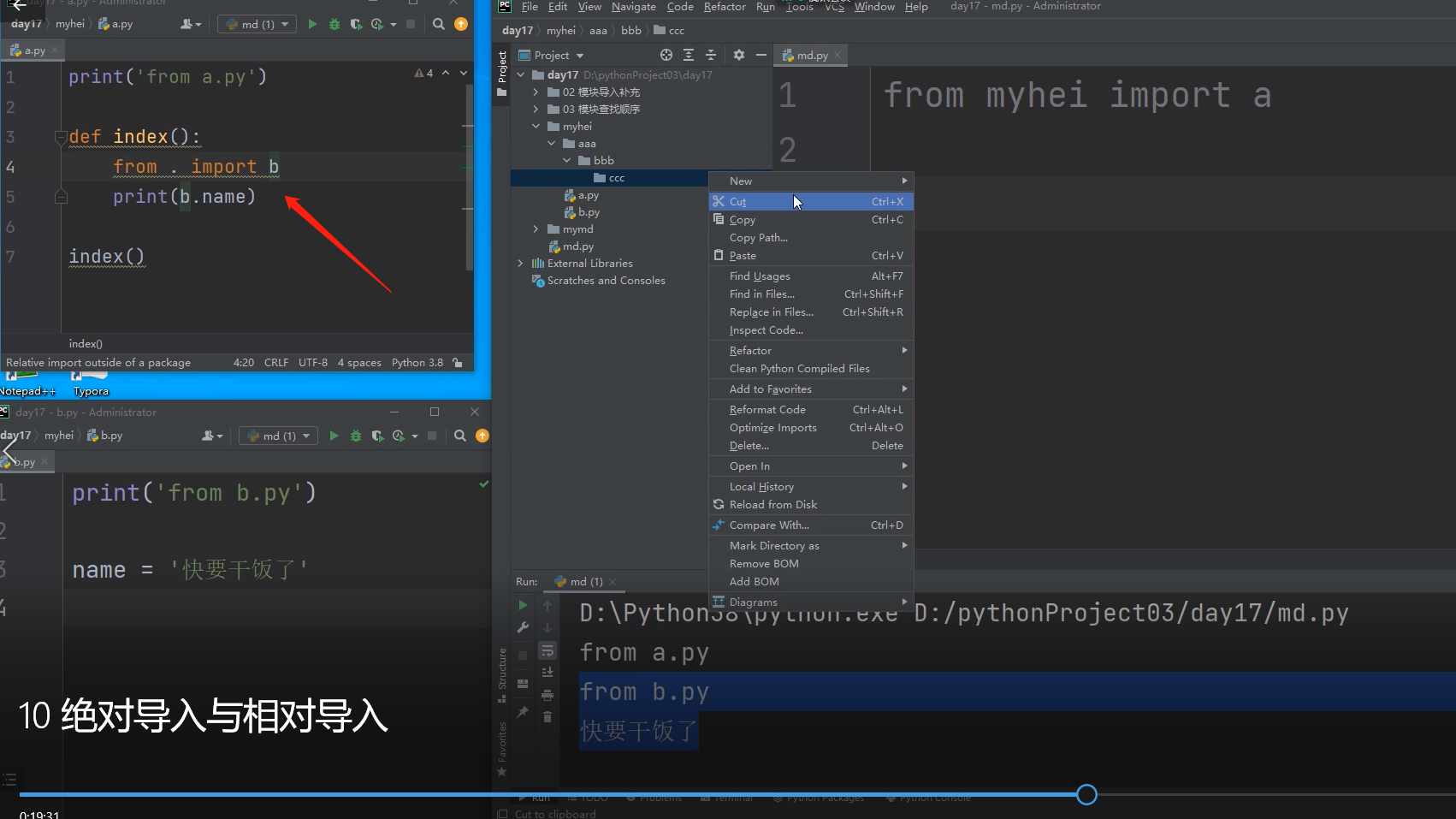Click the inspection checkmark in b.py editor
This screenshot has width=1456, height=819.
tap(484, 484)
